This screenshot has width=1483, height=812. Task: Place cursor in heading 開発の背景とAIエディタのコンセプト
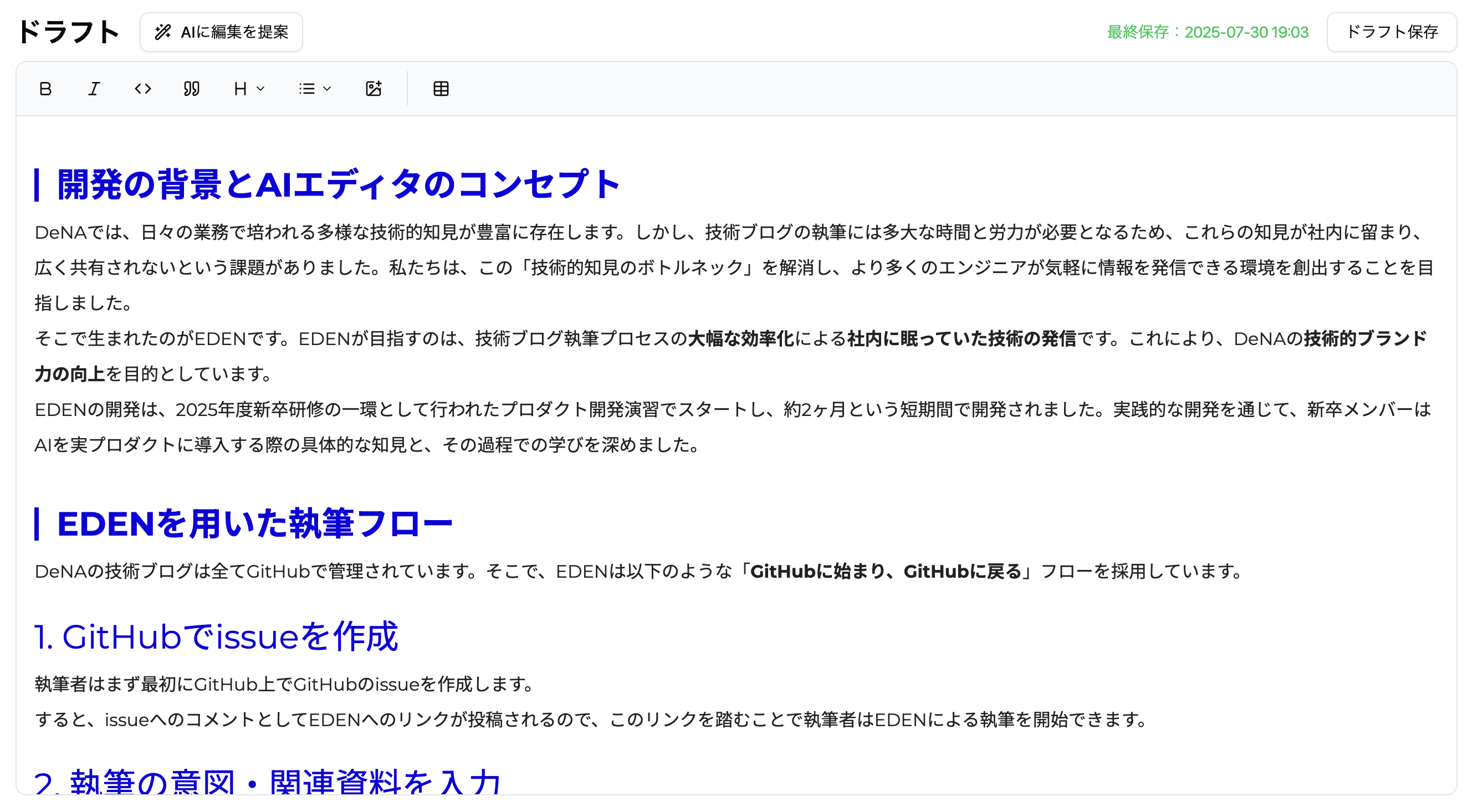coord(339,185)
